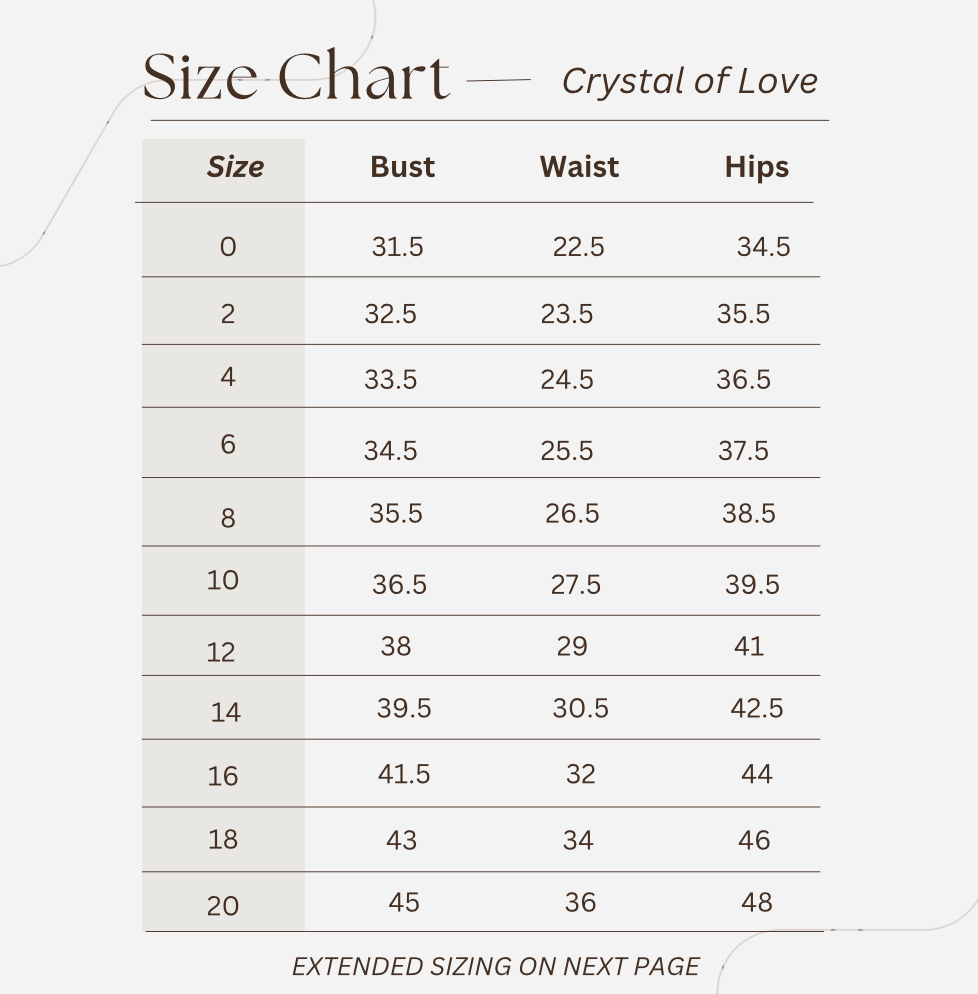Click the hips value 42.5 for size 14
Image resolution: width=978 pixels, height=994 pixels.
756,709
